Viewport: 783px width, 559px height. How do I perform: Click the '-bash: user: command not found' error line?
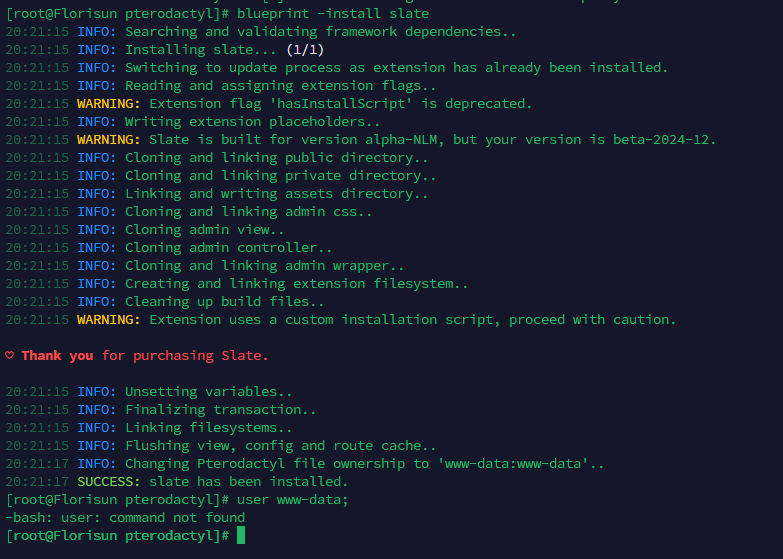[x=125, y=518]
